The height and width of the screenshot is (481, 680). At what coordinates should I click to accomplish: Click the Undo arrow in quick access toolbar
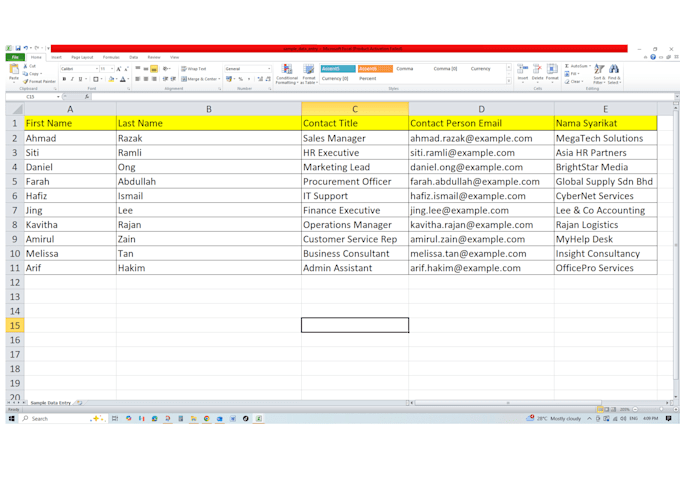(26, 48)
